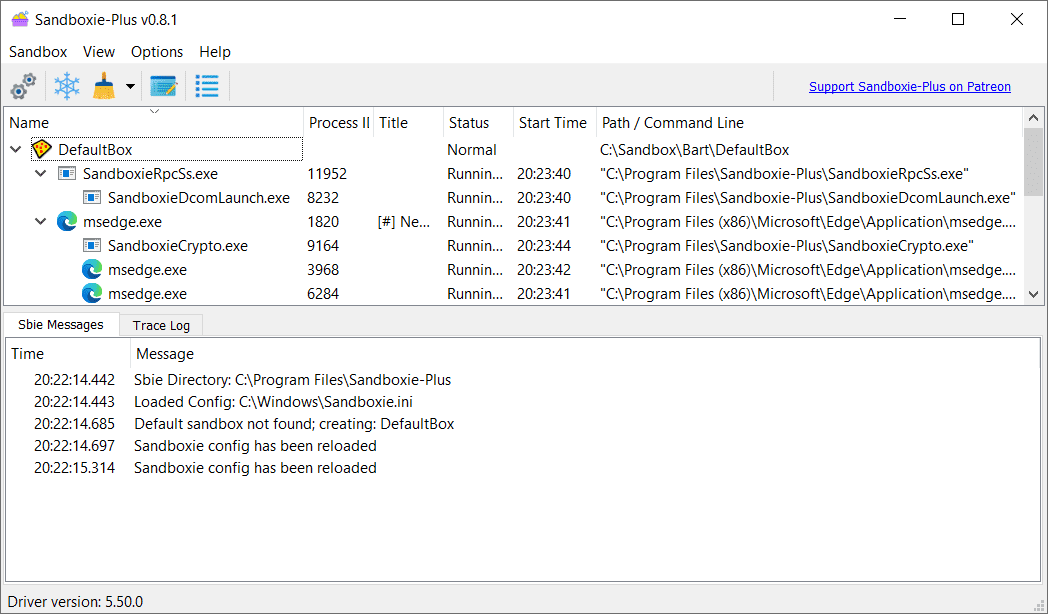Click Edge icon of msedge.exe 1820
This screenshot has width=1048, height=614.
(x=67, y=221)
